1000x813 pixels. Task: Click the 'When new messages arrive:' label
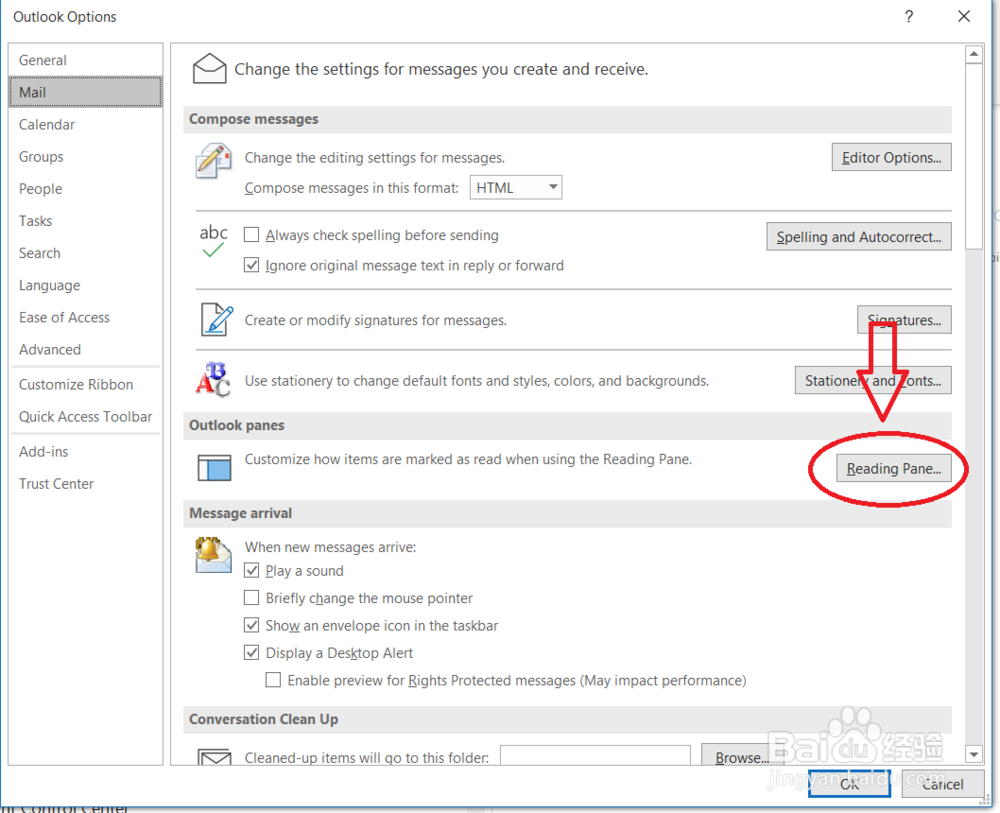330,547
